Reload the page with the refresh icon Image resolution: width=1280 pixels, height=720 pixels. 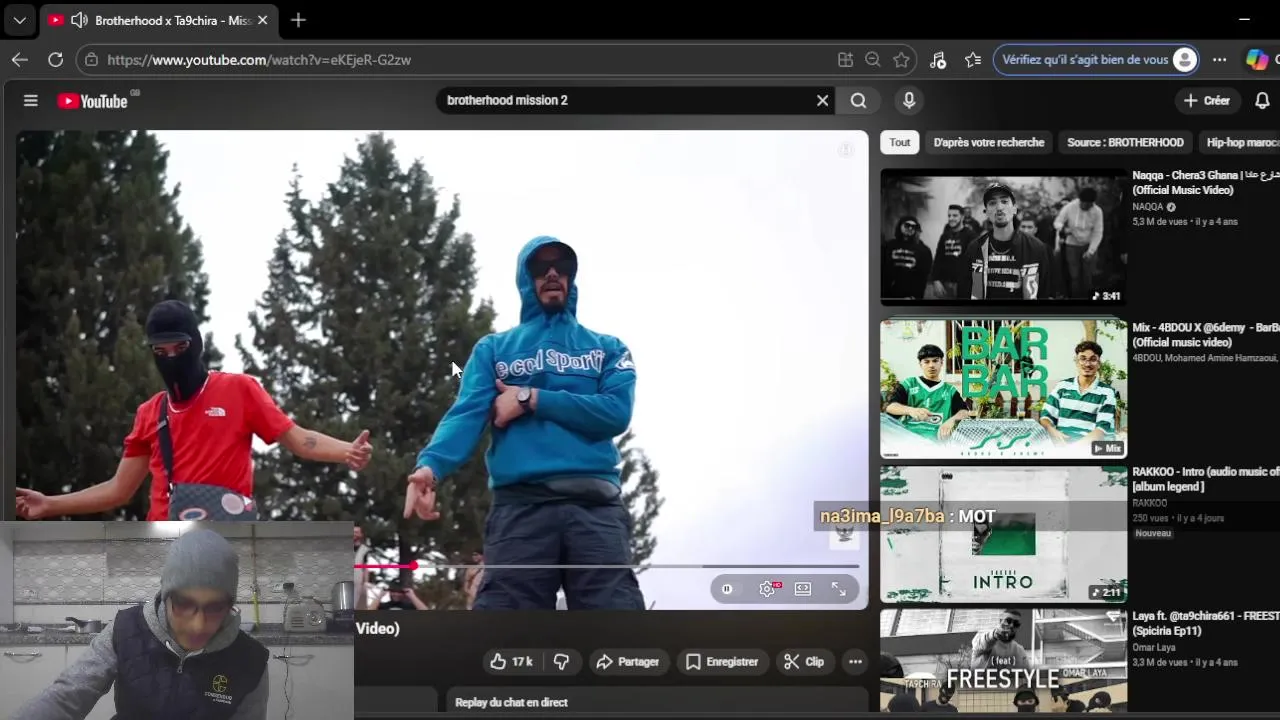coord(56,60)
